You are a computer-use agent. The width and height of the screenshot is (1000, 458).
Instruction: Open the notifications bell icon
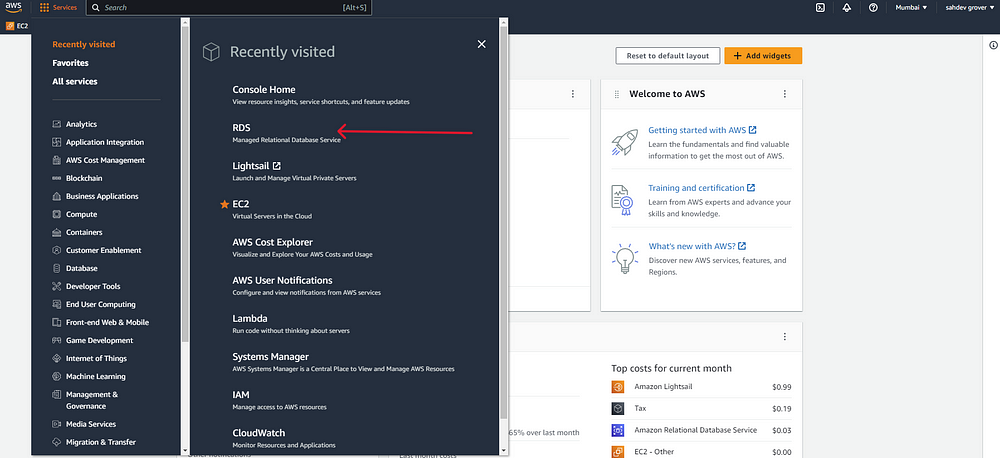847,8
